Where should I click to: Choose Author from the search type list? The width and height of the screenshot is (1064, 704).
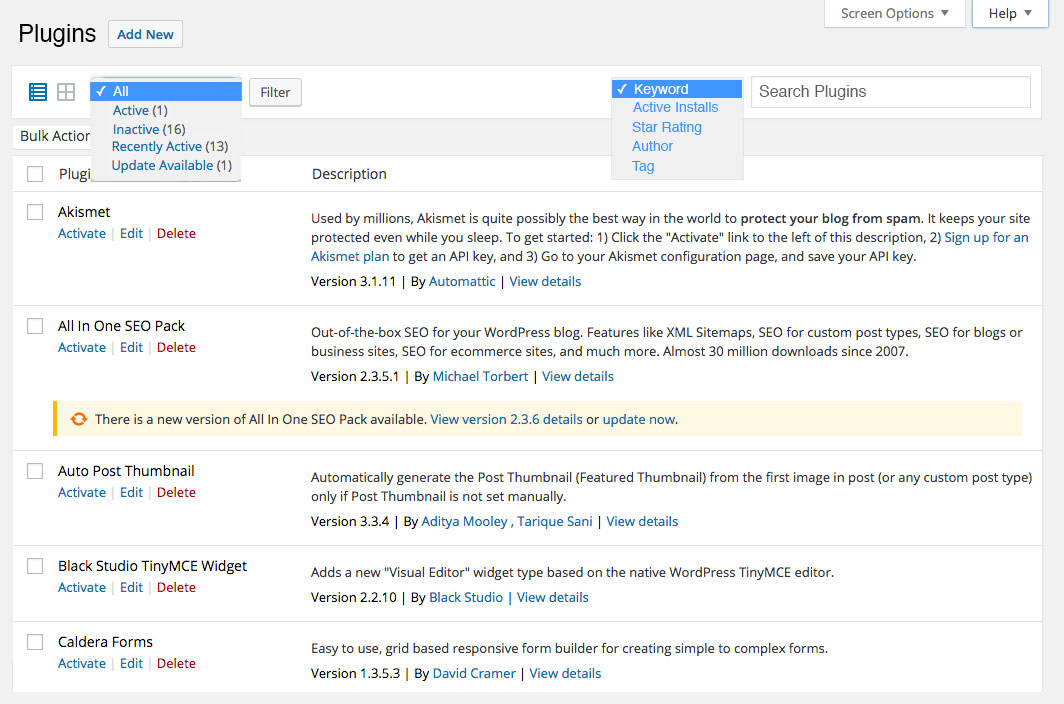pyautogui.click(x=652, y=145)
